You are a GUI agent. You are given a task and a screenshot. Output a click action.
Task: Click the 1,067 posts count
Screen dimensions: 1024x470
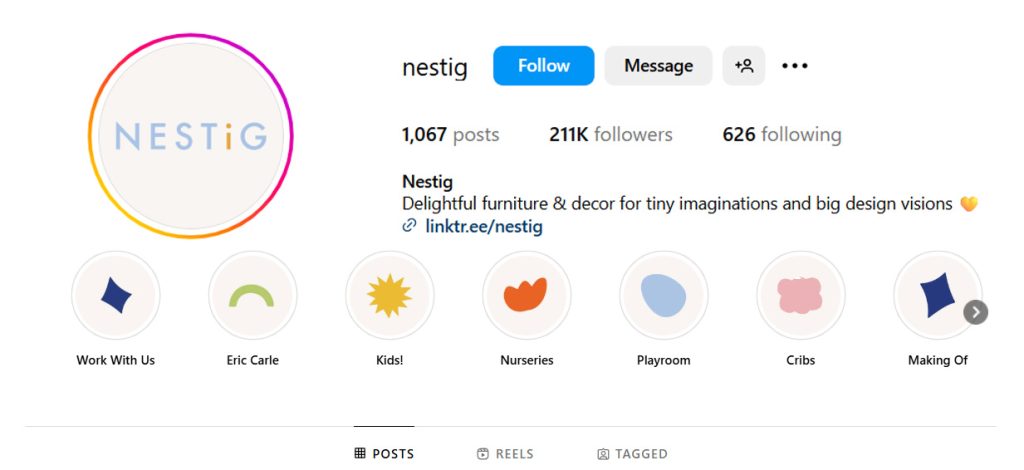450,135
